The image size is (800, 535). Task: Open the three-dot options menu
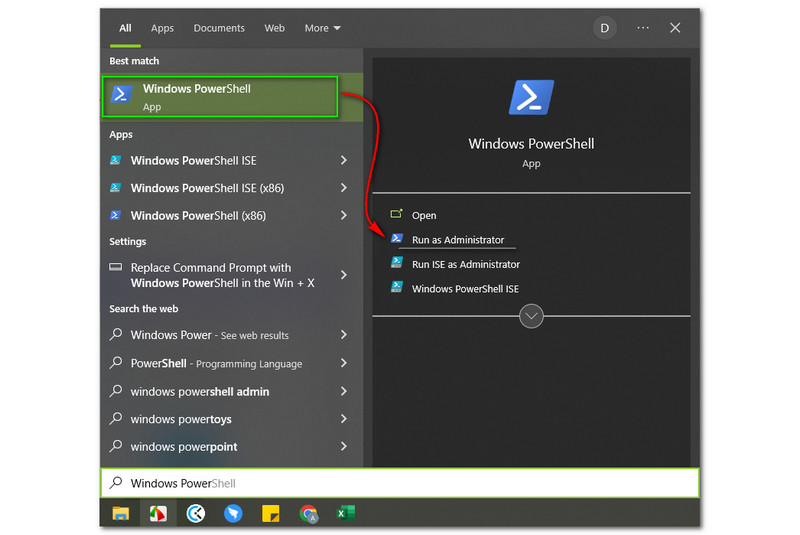click(643, 28)
